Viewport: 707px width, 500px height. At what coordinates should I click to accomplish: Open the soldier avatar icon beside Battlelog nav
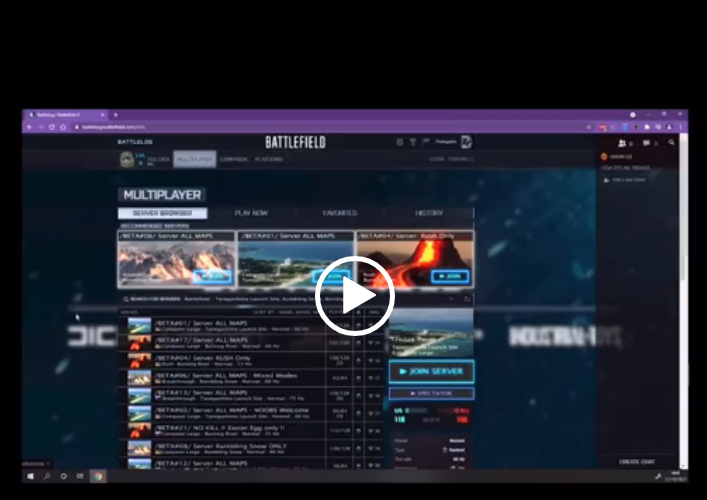pyautogui.click(x=127, y=159)
